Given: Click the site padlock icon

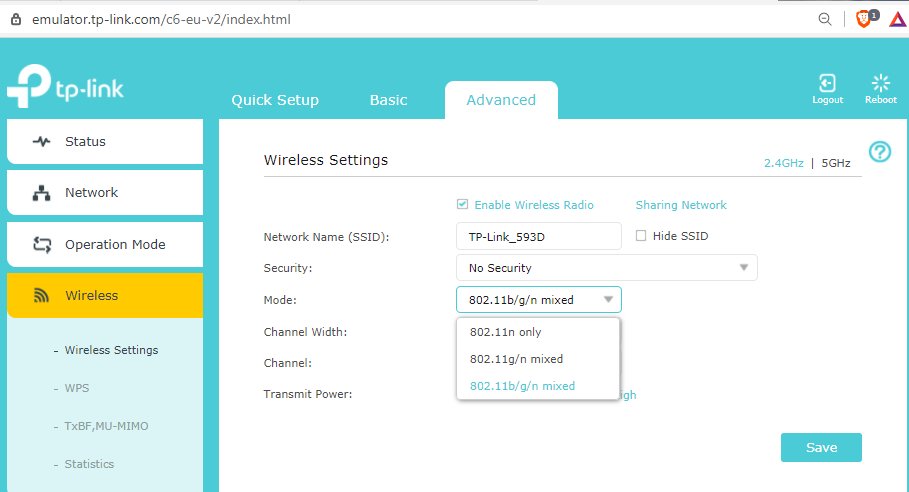Looking at the screenshot, I should click(x=15, y=19).
